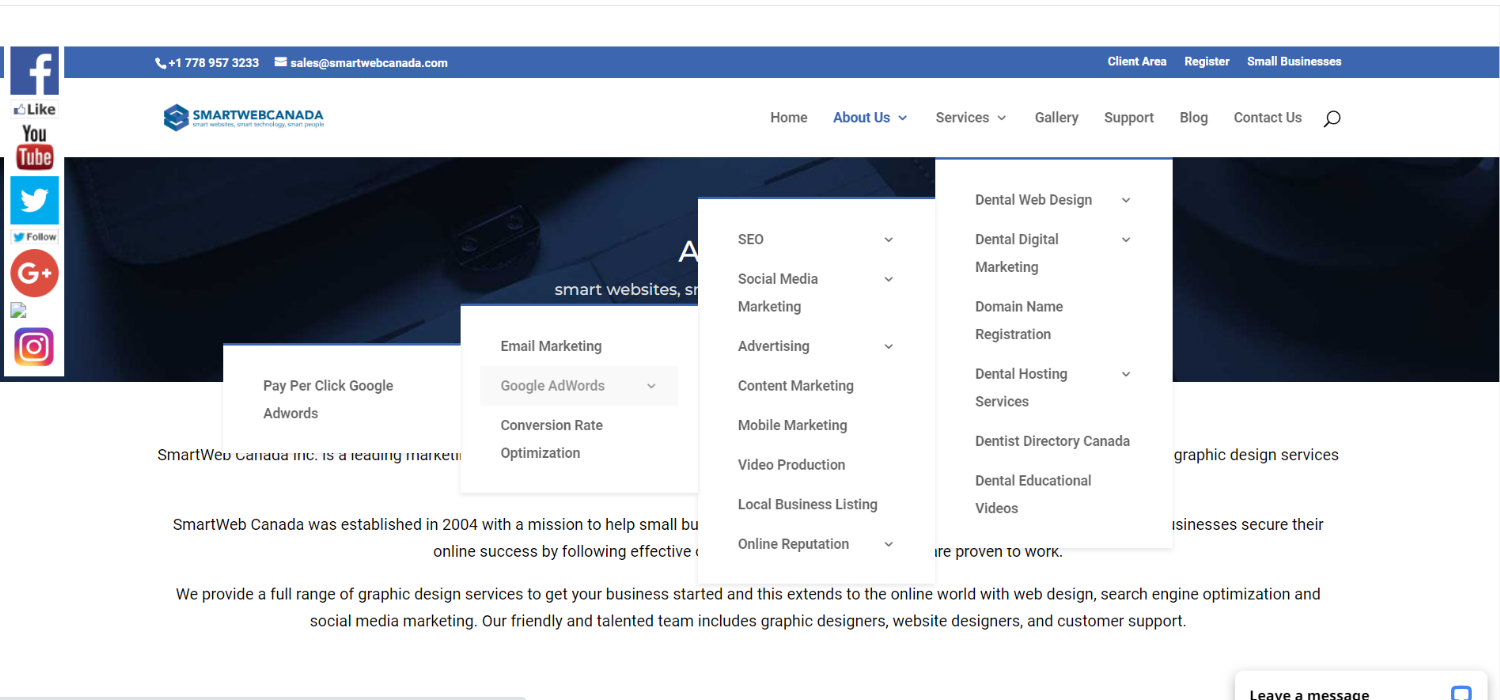Expand the Dental Digital Marketing chevron
Viewport: 1500px width, 700px height.
pos(1125,240)
